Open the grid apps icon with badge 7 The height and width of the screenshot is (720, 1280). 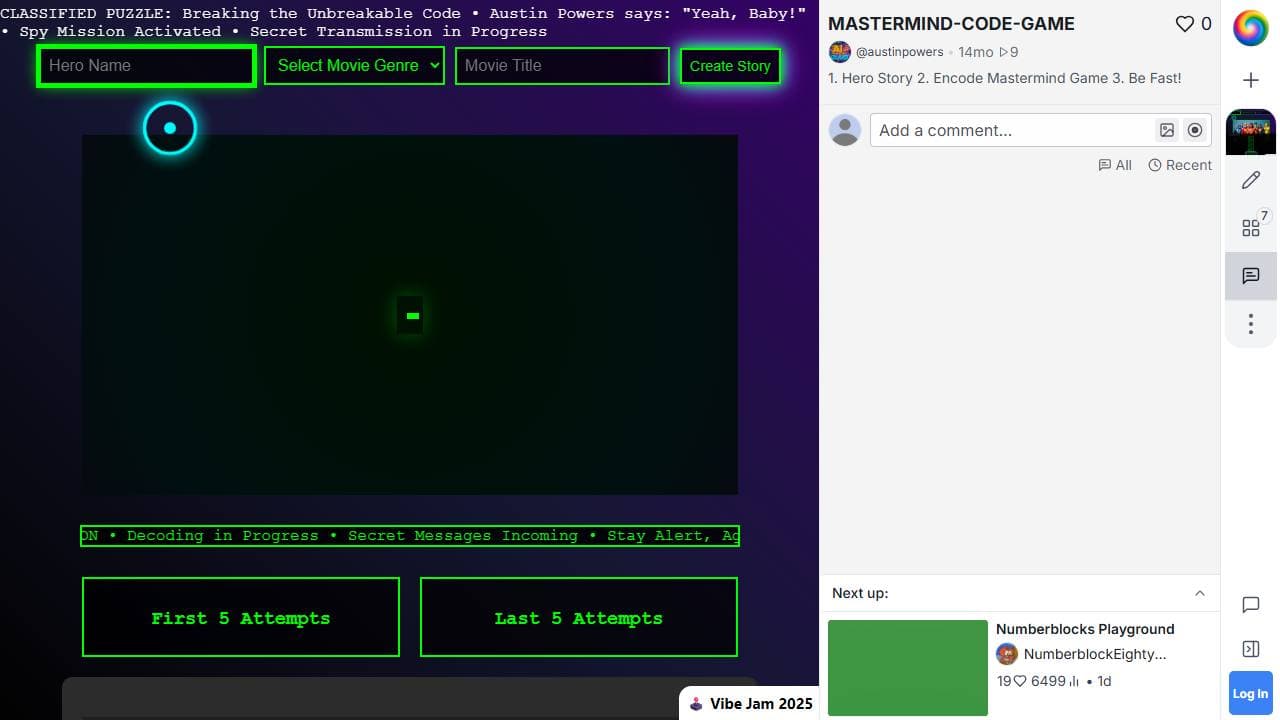tap(1251, 227)
